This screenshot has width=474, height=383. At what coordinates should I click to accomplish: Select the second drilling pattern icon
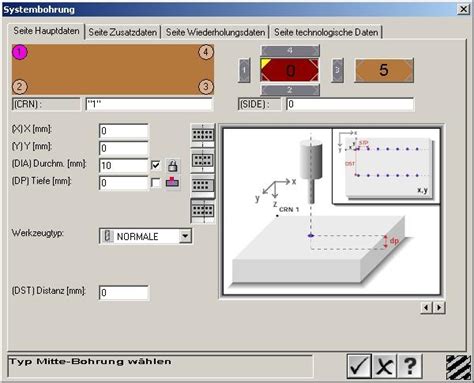click(203, 161)
